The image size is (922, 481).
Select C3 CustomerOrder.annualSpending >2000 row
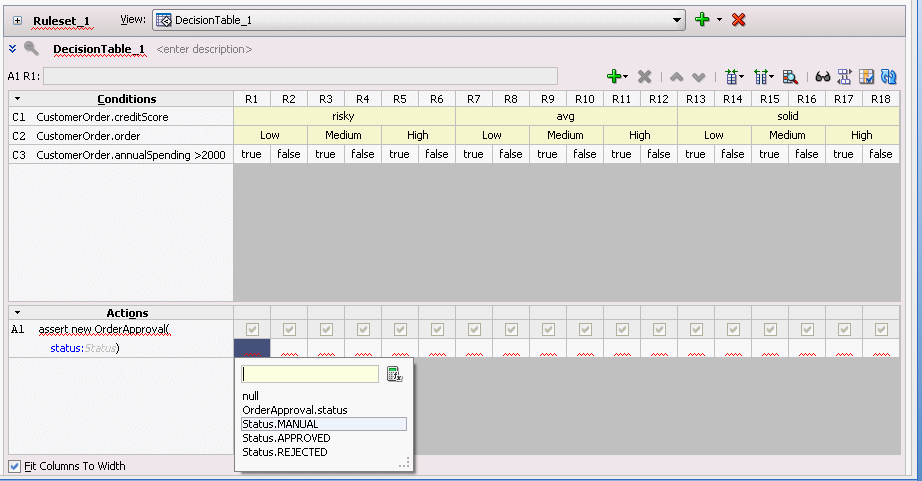point(121,155)
